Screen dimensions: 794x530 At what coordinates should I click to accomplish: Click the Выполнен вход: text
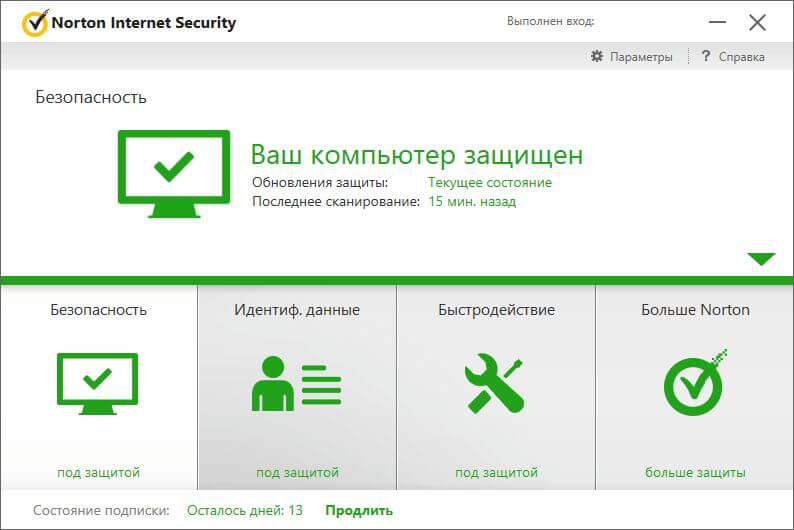[550, 21]
